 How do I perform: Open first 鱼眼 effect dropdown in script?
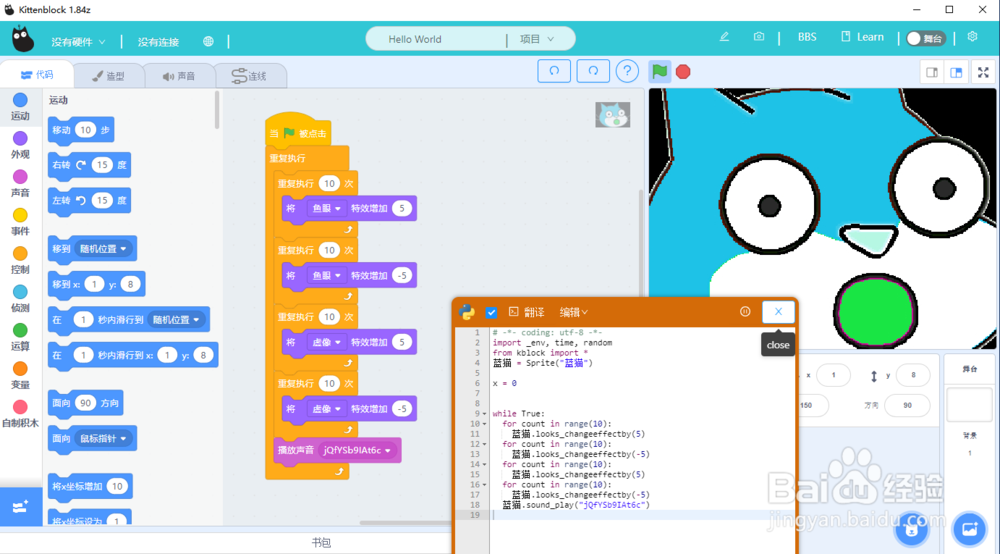pos(327,208)
